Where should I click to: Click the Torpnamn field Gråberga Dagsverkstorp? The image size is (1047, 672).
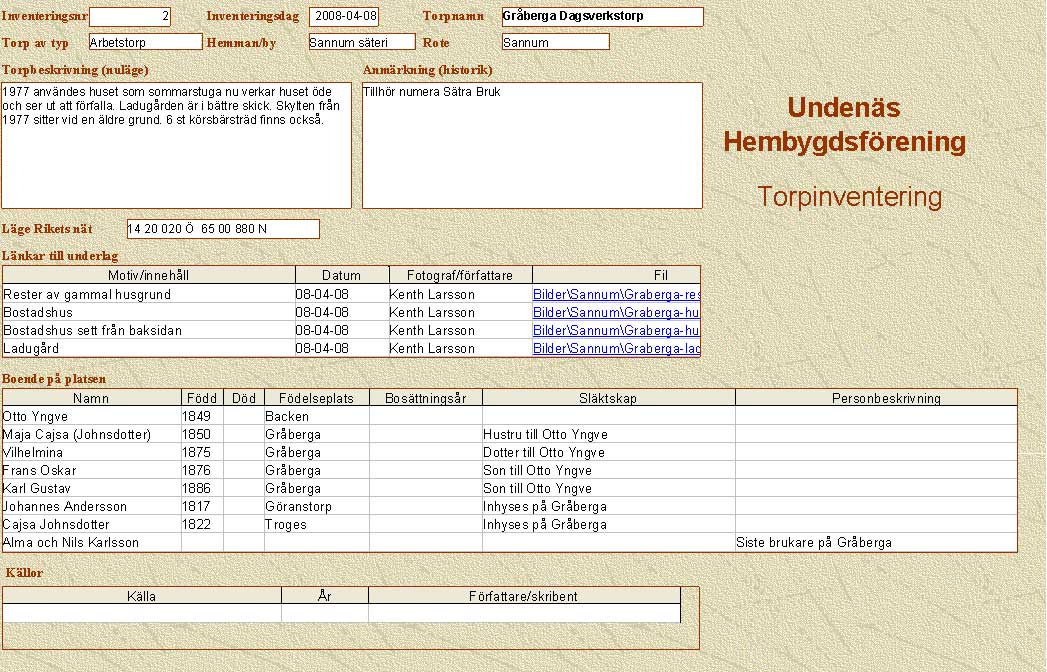click(x=602, y=17)
